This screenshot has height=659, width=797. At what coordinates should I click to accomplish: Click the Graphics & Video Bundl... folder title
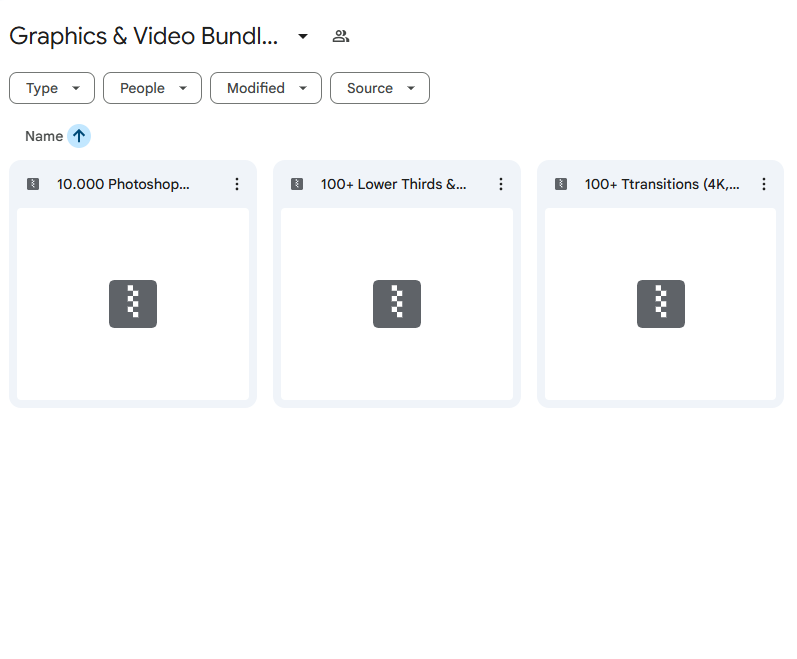[144, 36]
